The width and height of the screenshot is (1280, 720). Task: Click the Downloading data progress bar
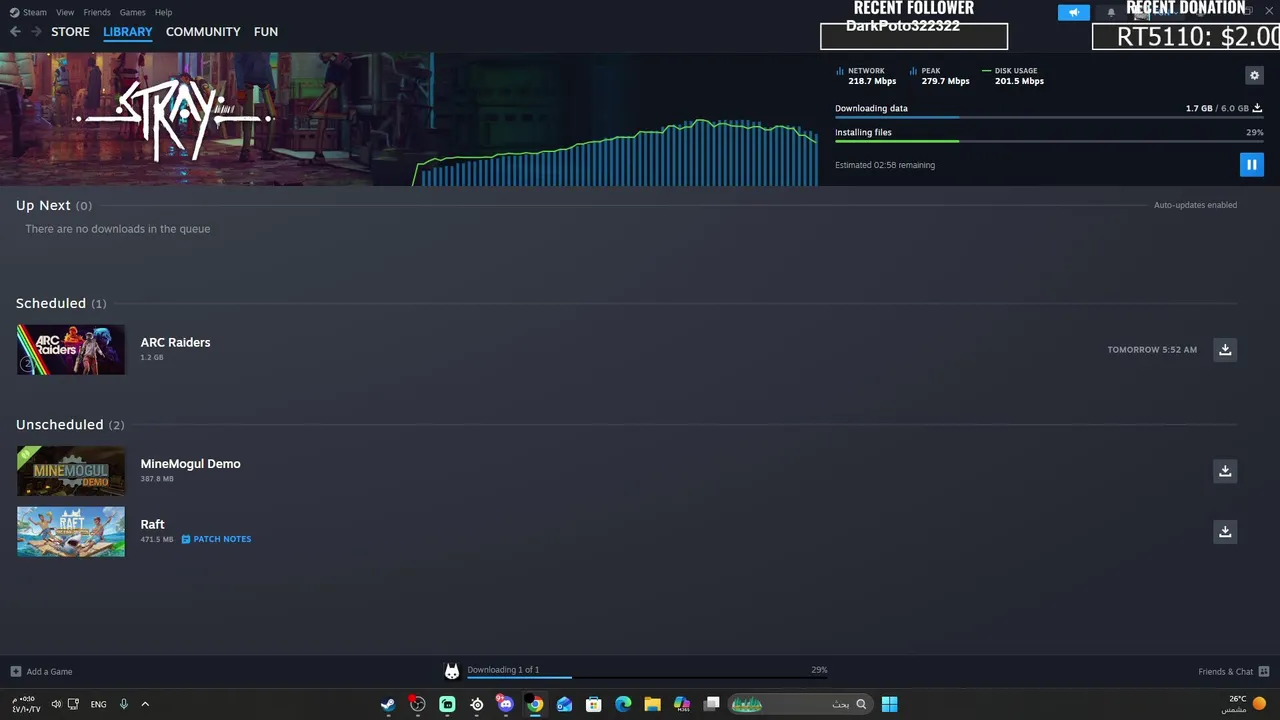click(x=1049, y=118)
